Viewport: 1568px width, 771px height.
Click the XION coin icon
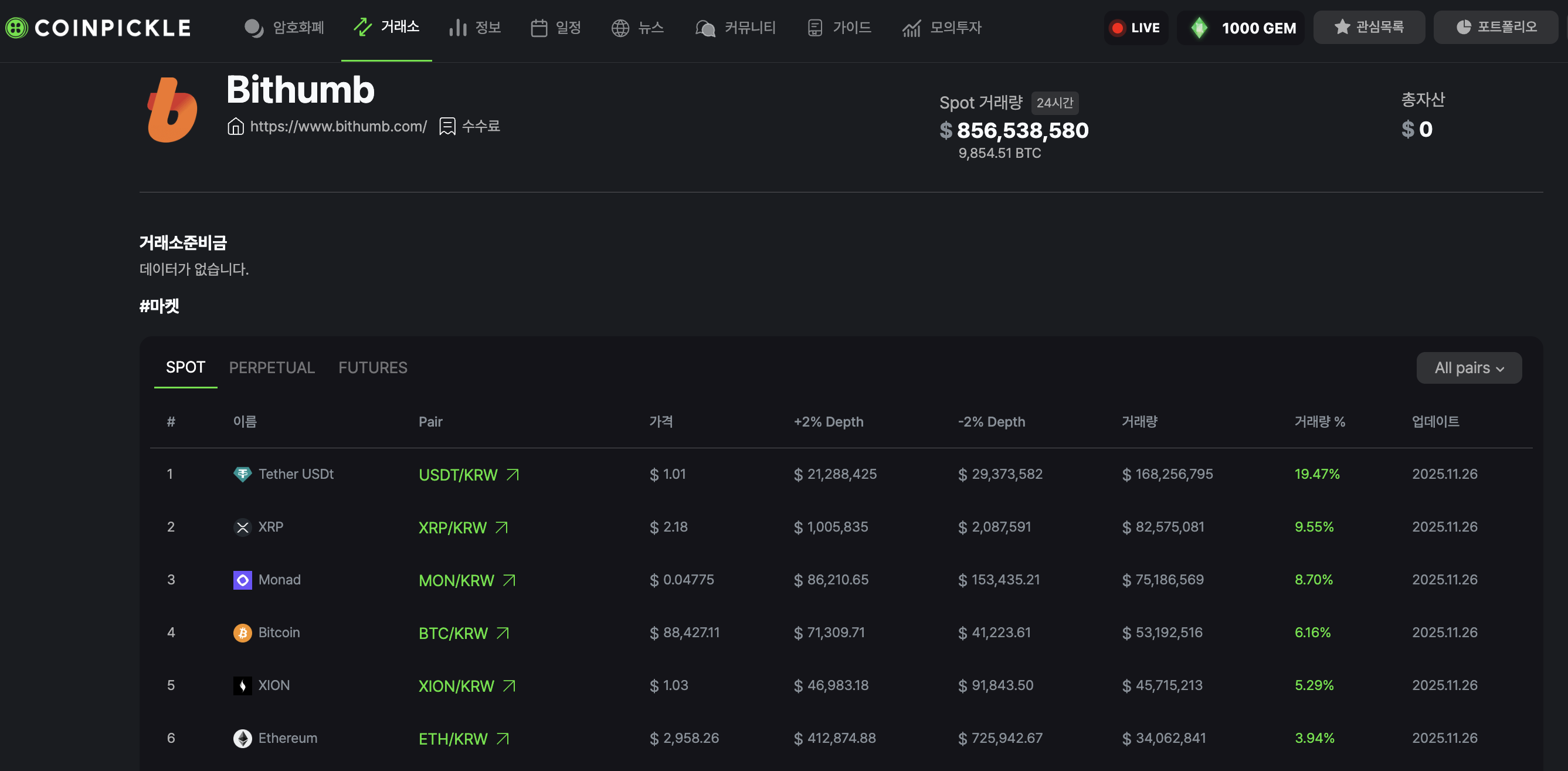point(242,686)
